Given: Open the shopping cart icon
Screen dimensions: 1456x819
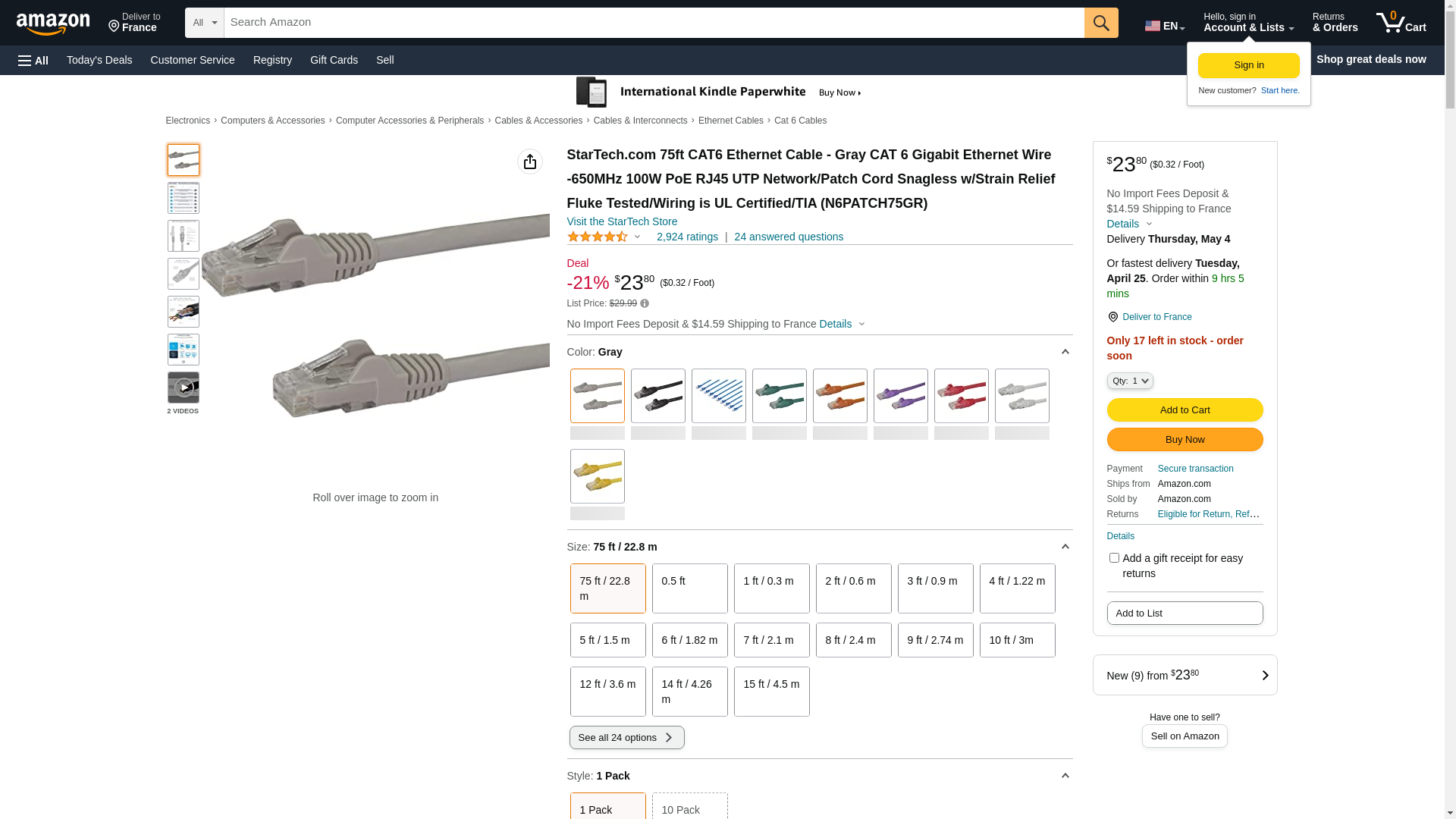Looking at the screenshot, I should coord(1400,23).
